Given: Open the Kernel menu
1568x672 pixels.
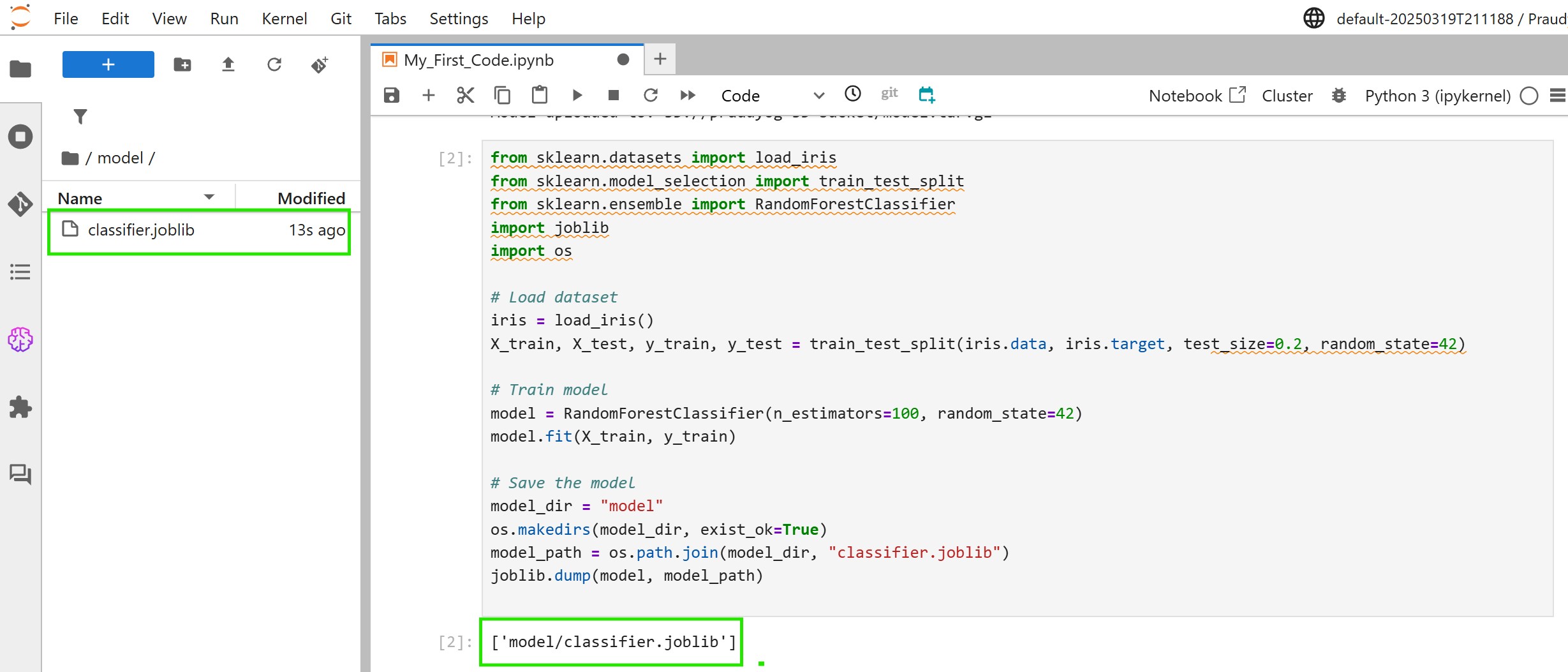Looking at the screenshot, I should click(284, 19).
